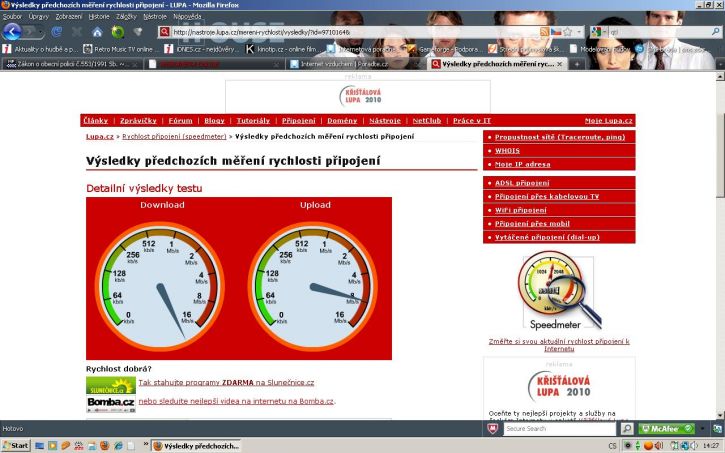The width and height of the screenshot is (725, 453).
Task: Click the Windows Start button
Action: (16, 446)
